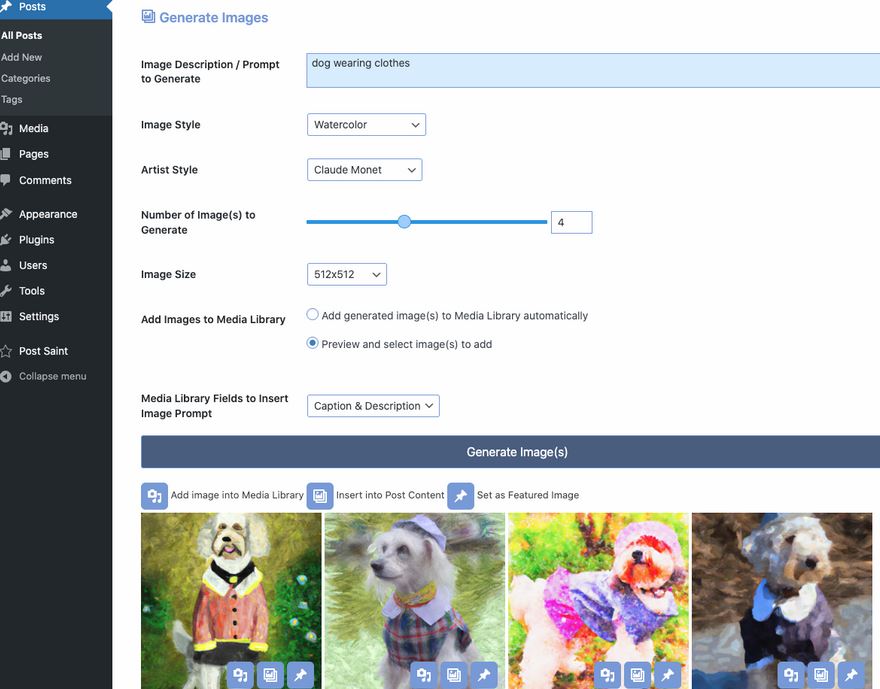Set third dog image as featured image
The image size is (880, 689).
668,675
